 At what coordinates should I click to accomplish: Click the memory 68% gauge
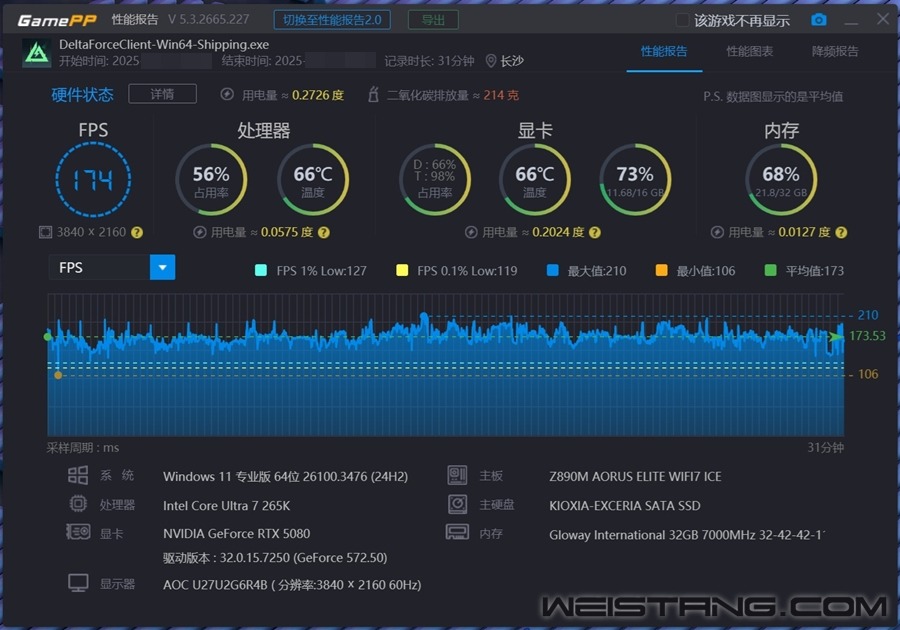(x=781, y=180)
